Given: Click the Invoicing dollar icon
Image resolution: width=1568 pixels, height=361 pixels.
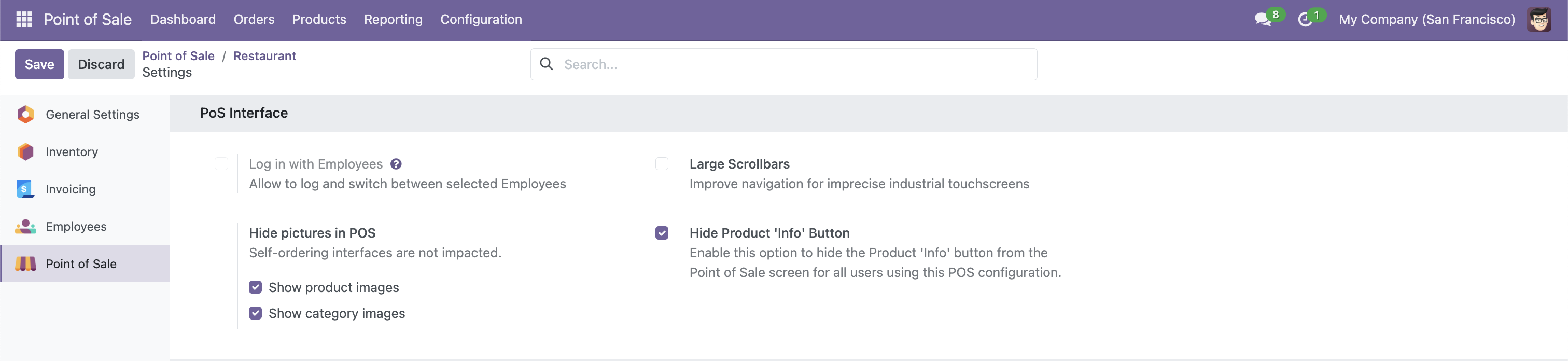Looking at the screenshot, I should tap(25, 189).
